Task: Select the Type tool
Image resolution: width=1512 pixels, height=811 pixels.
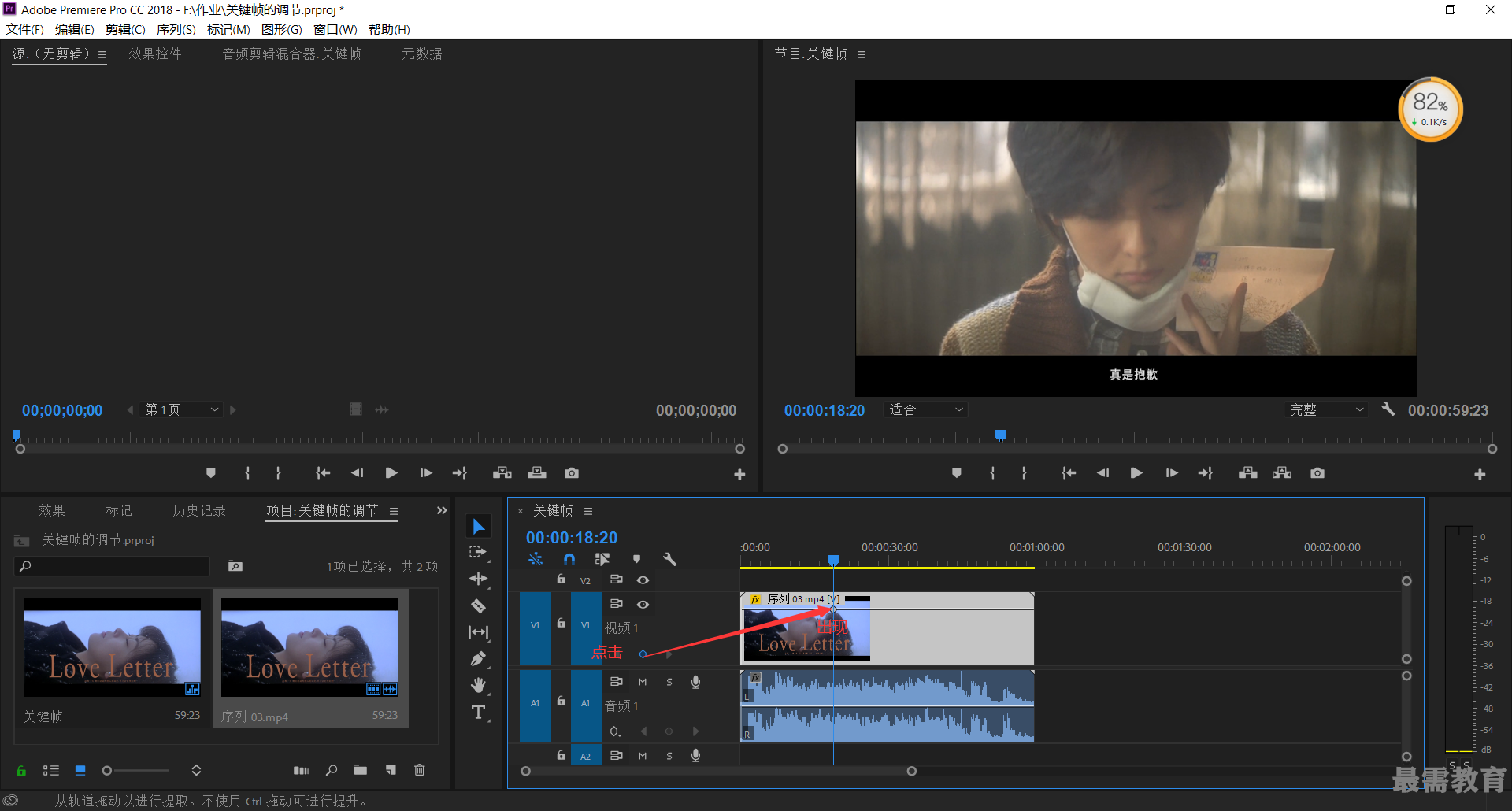Action: coord(479,713)
